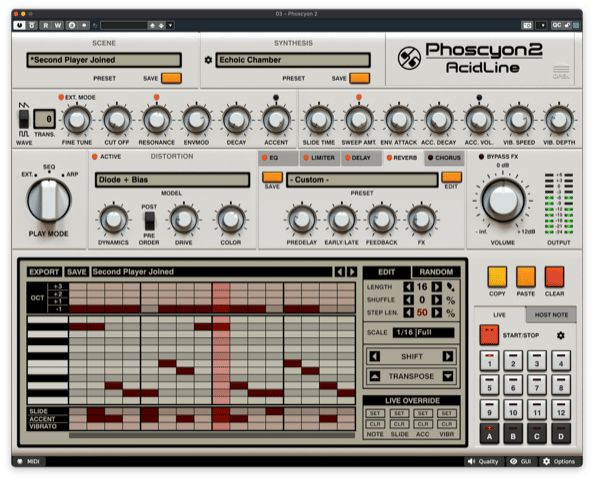
Task: Shift pattern right with SHIFT arrow
Action: click(447, 356)
